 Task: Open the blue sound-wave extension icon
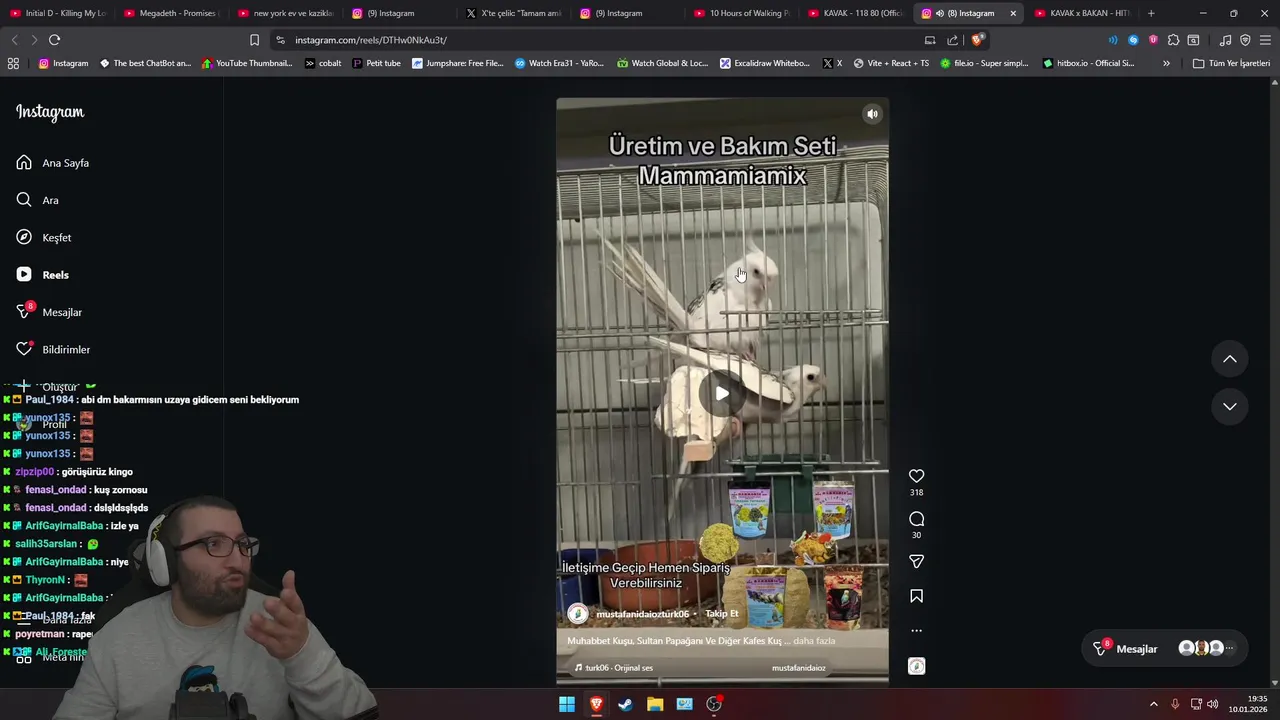pyautogui.click(x=1113, y=40)
